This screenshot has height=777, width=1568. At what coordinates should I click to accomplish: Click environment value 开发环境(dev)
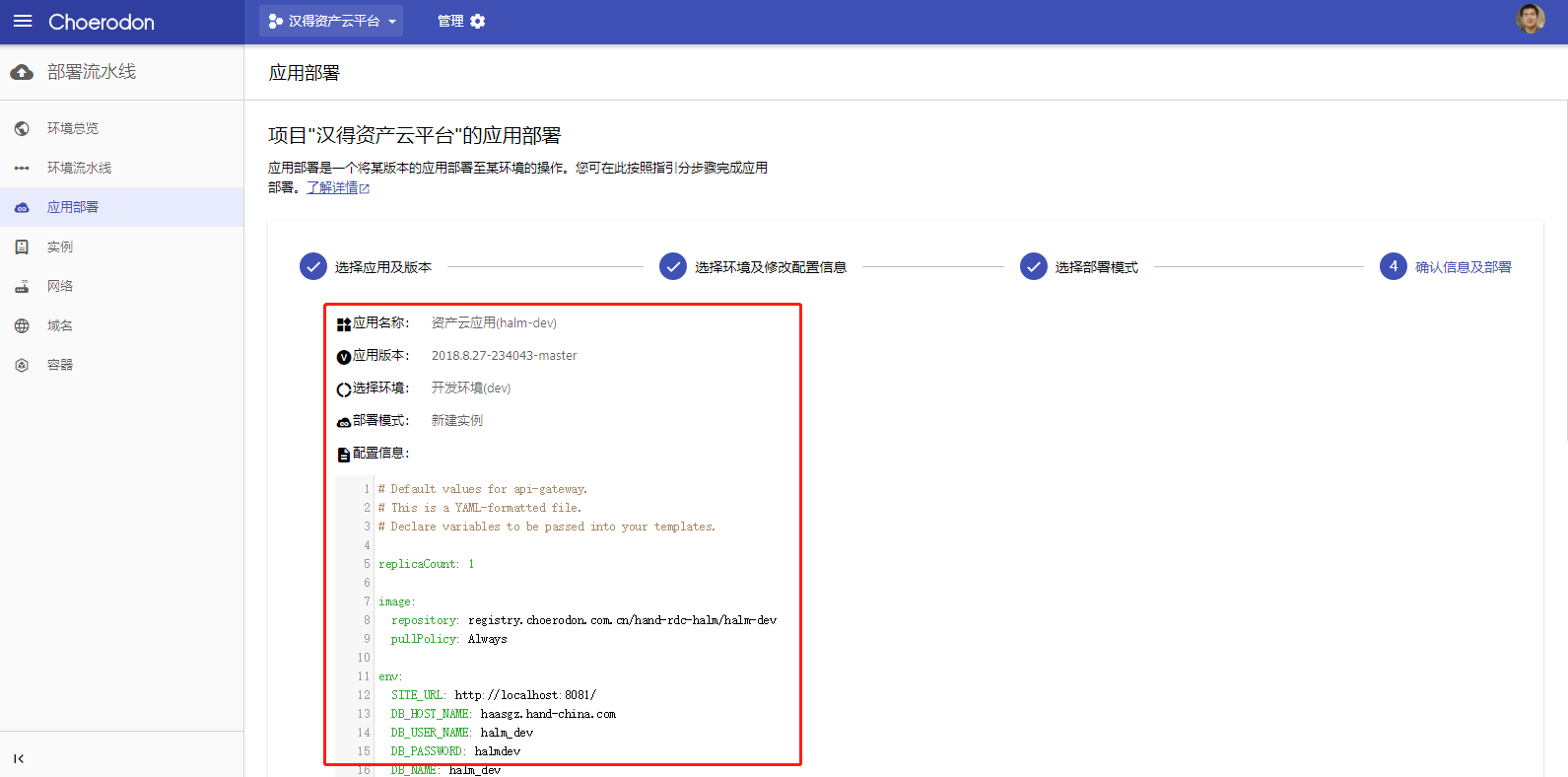[471, 388]
